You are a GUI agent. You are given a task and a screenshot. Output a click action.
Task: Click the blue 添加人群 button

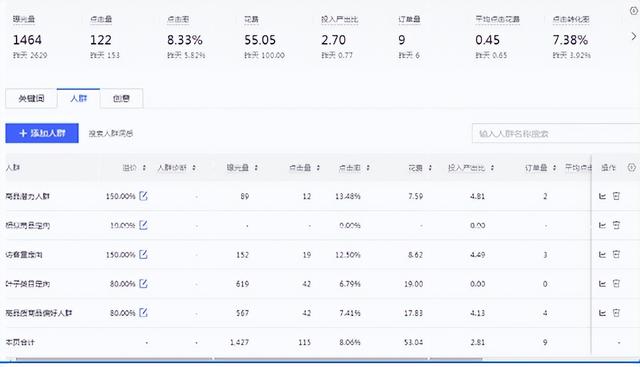(42, 133)
